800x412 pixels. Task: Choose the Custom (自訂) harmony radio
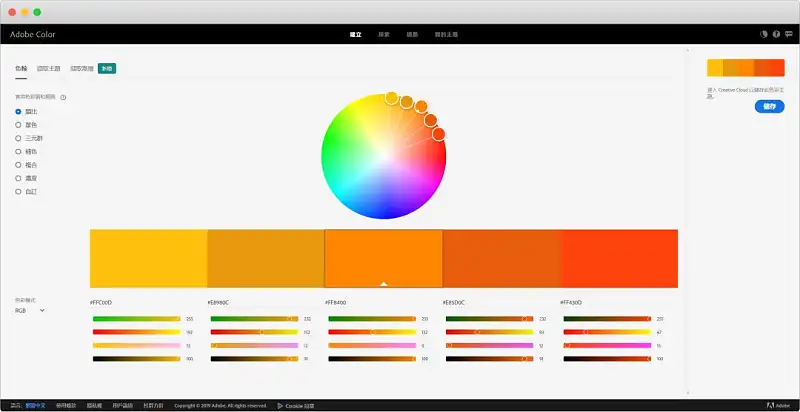tap(18, 192)
